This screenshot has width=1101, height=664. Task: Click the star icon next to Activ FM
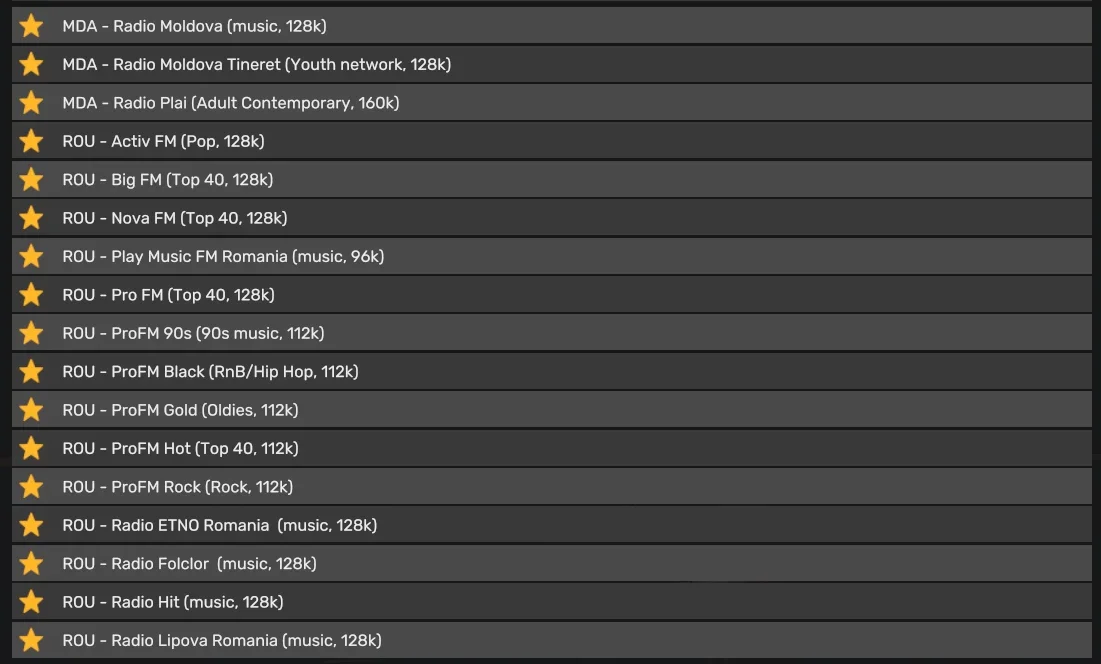tap(32, 141)
